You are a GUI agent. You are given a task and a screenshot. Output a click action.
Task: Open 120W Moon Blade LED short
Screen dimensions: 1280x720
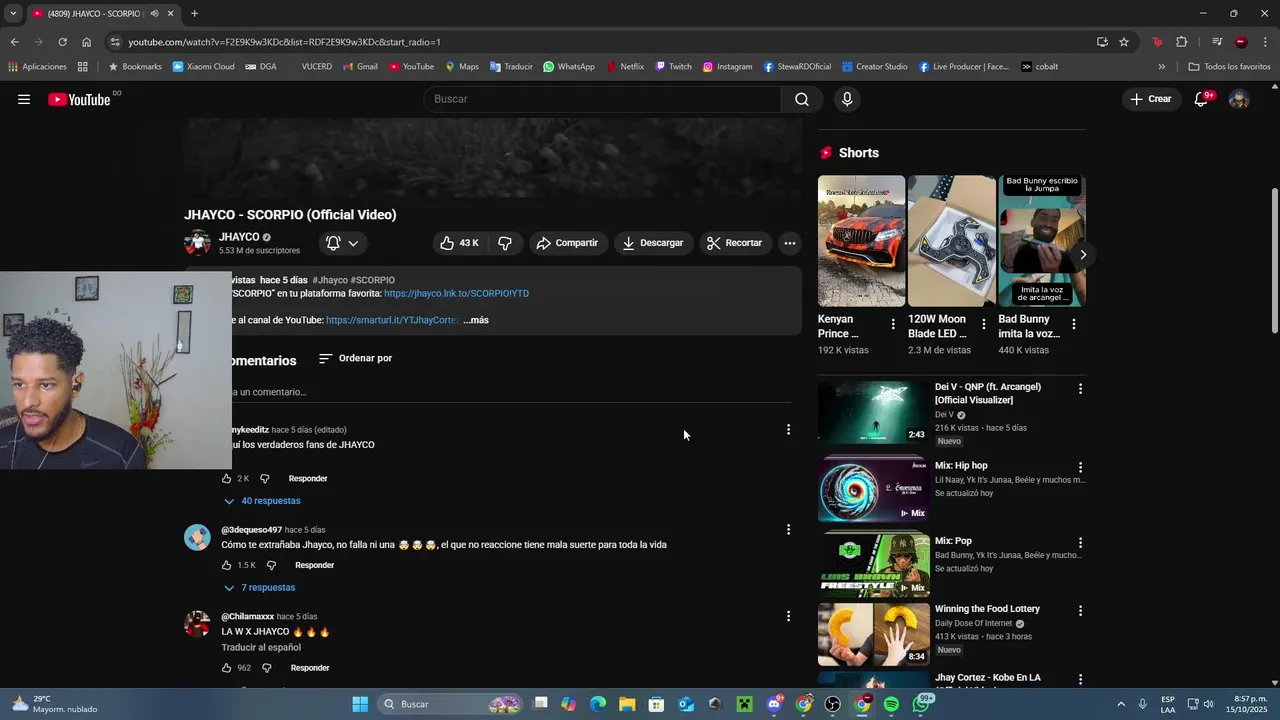pyautogui.click(x=951, y=241)
